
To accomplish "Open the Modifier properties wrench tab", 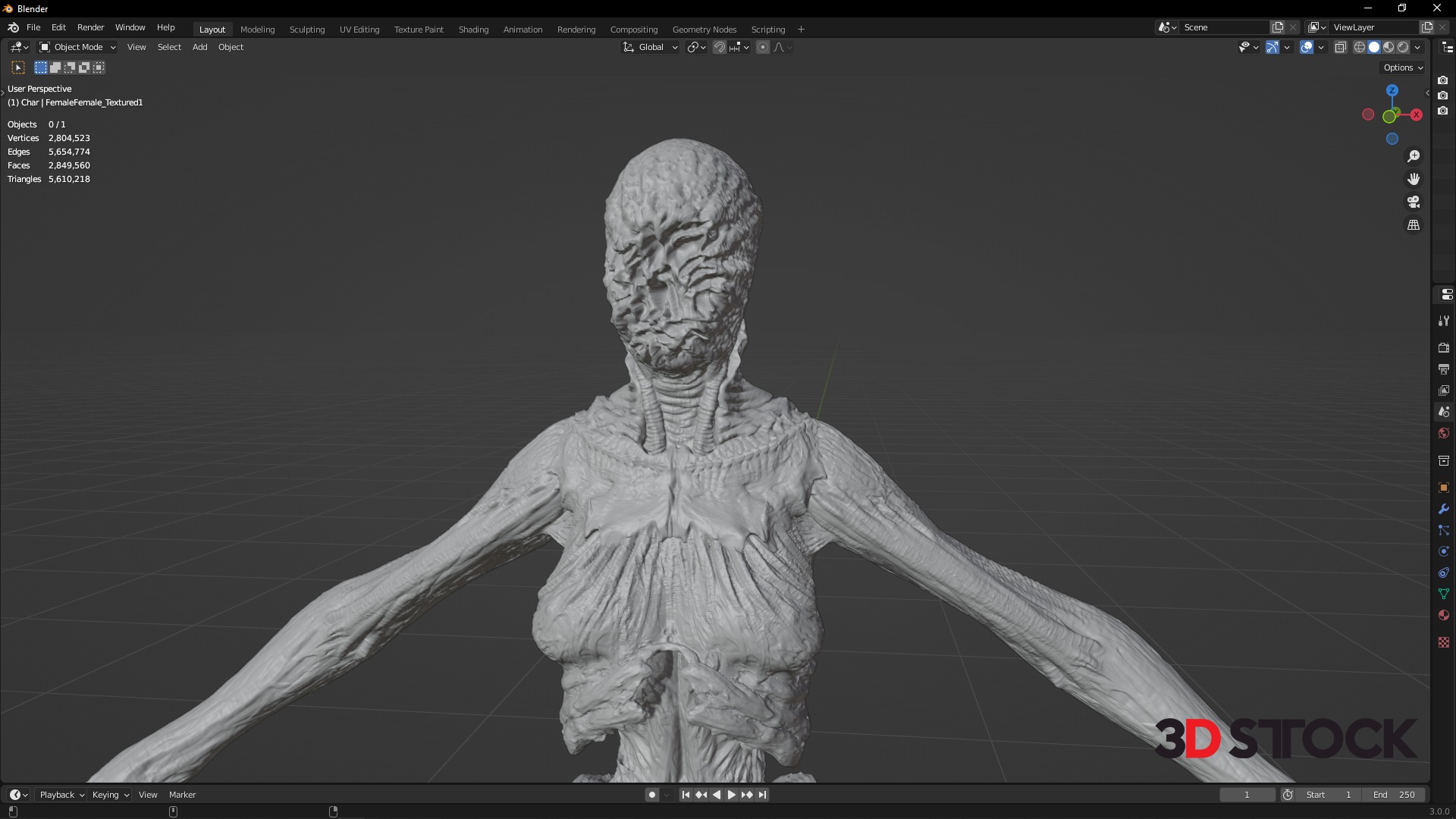I will (x=1444, y=509).
